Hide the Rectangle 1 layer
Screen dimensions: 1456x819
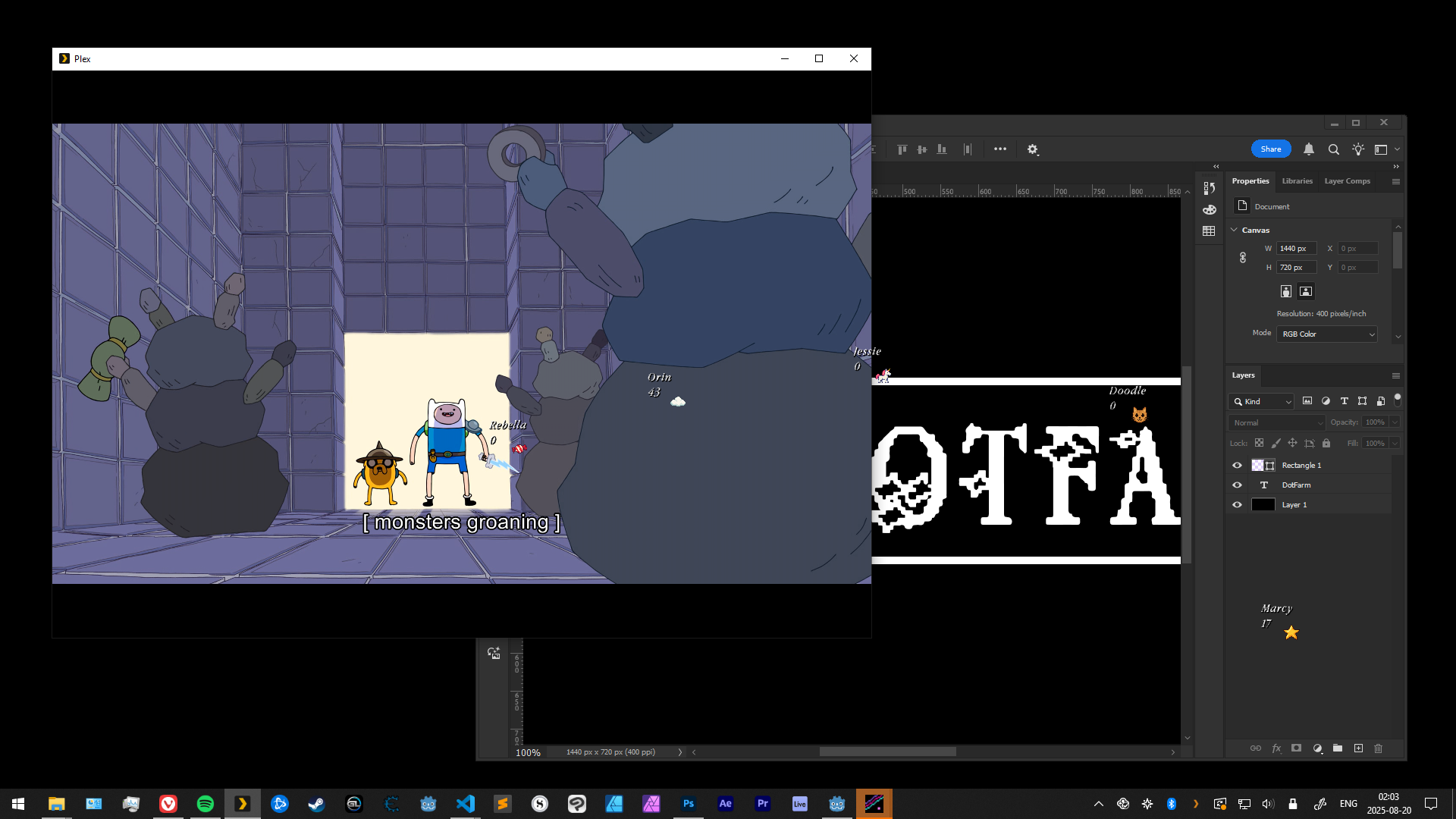[1237, 466]
